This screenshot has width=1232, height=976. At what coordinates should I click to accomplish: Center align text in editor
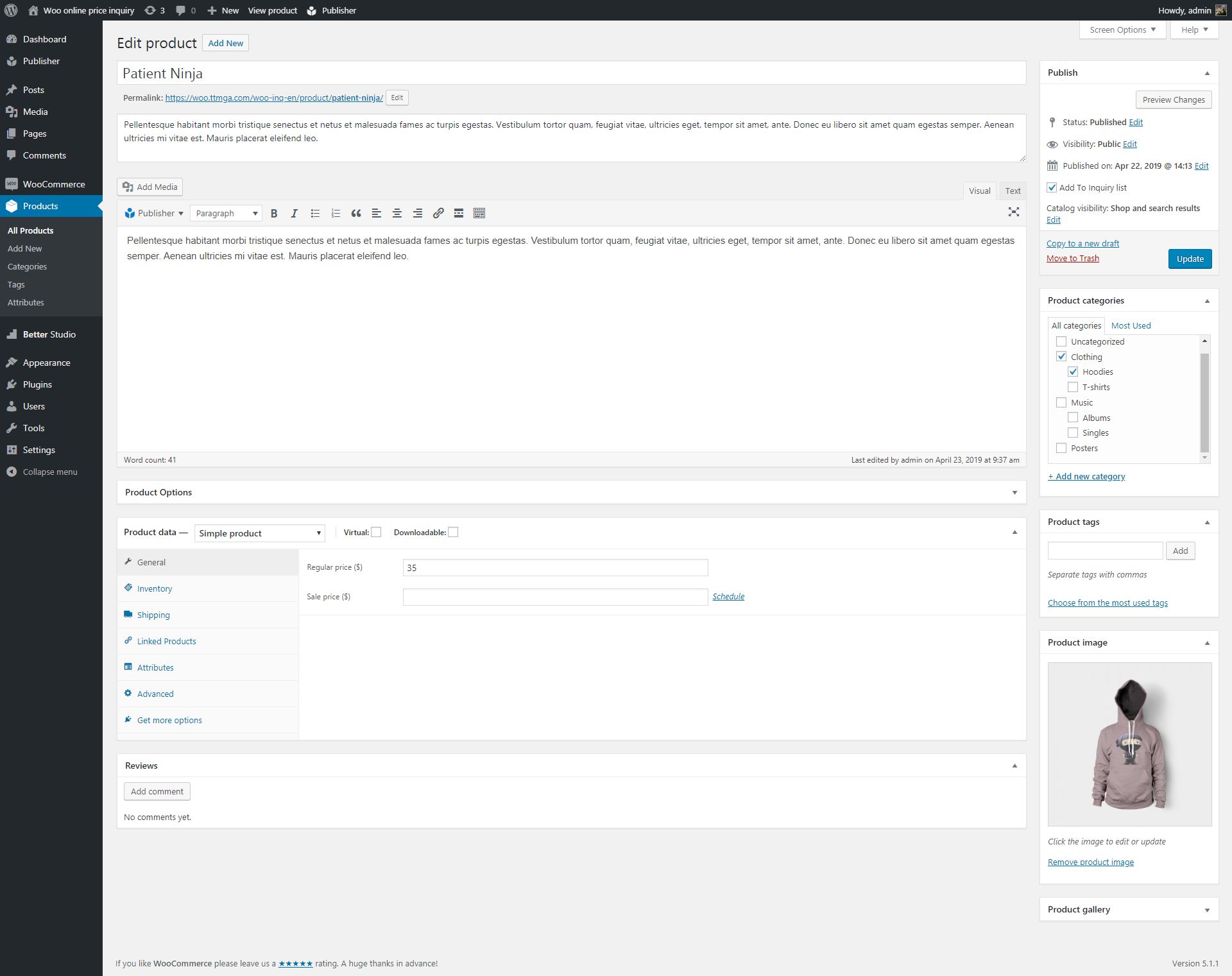point(397,214)
